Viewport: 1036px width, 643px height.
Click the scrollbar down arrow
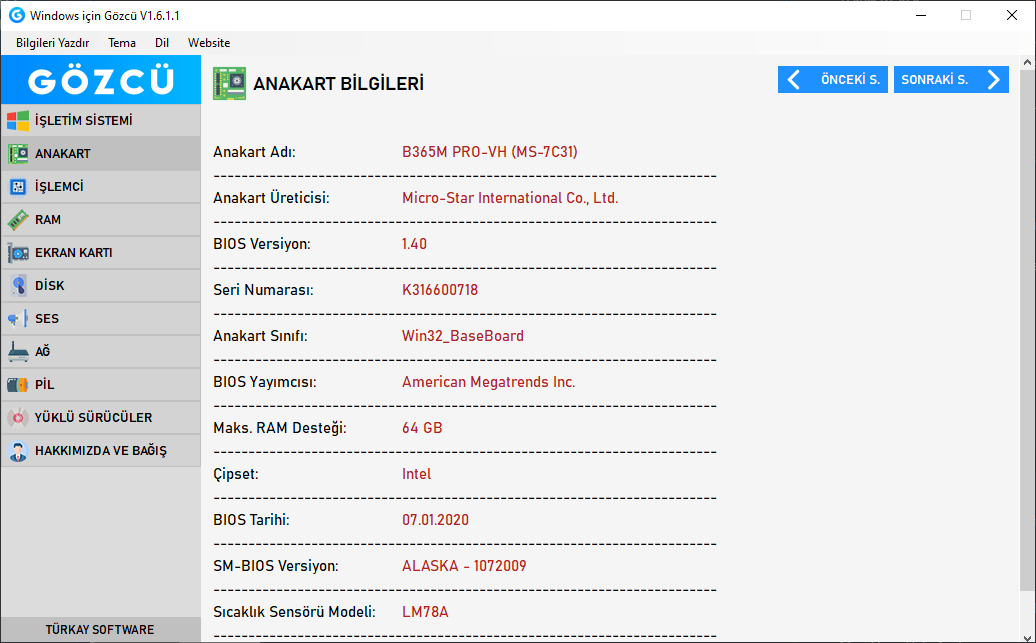[1027, 636]
